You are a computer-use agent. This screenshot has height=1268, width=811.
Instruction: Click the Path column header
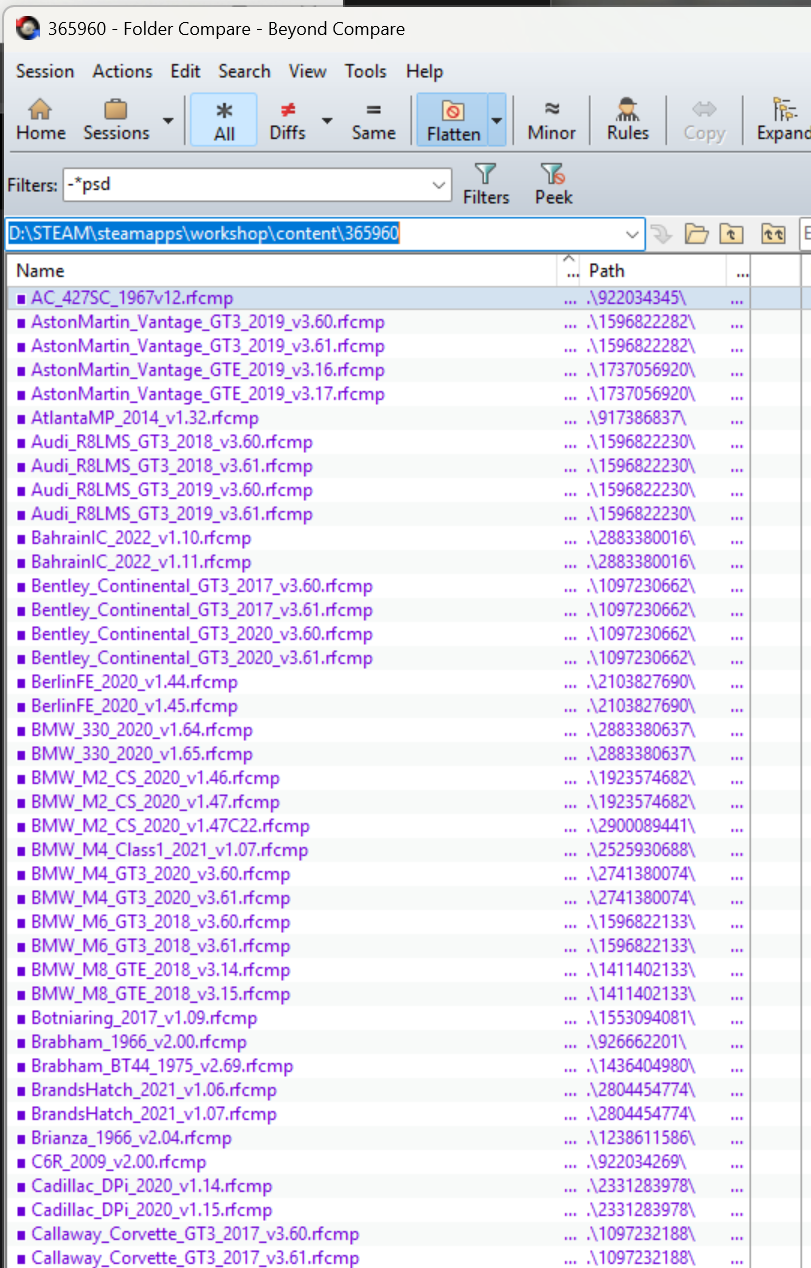654,271
